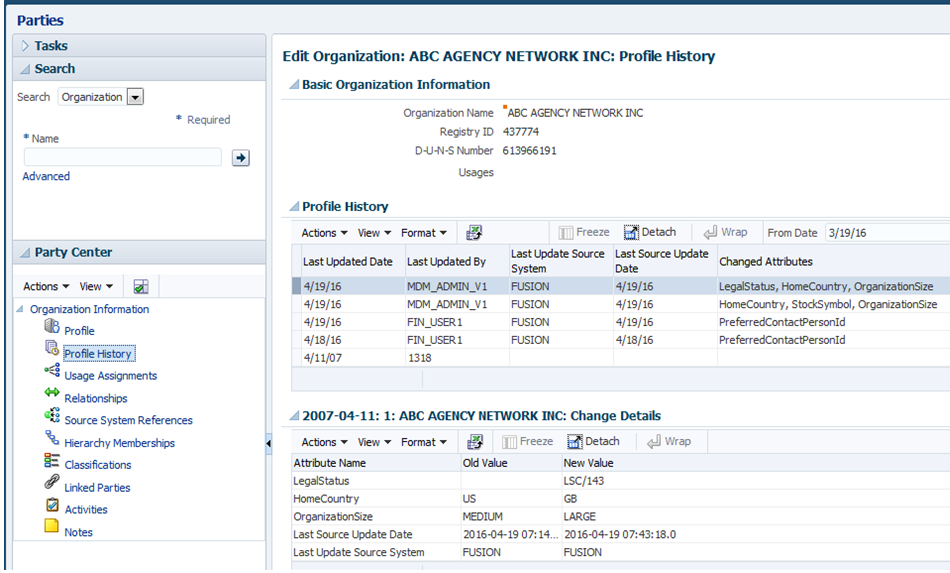Open the Search type Organization dropdown
The height and width of the screenshot is (573, 950).
(x=135, y=97)
